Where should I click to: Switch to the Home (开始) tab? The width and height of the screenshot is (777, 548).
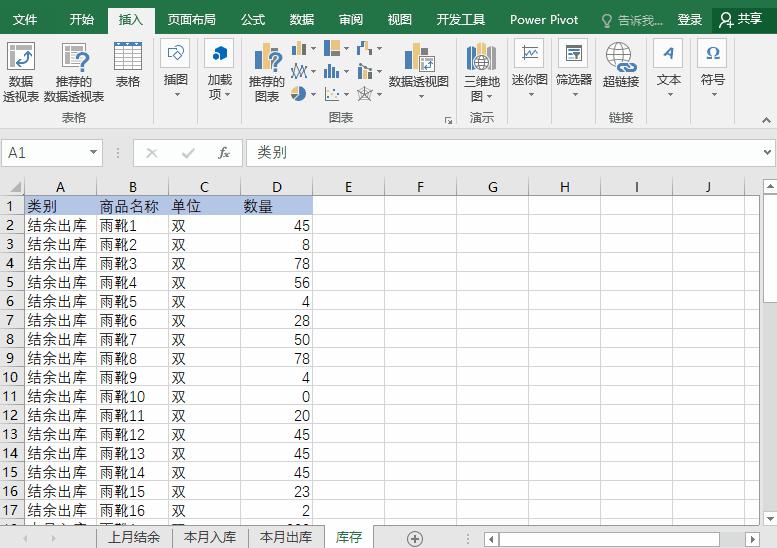coord(82,19)
